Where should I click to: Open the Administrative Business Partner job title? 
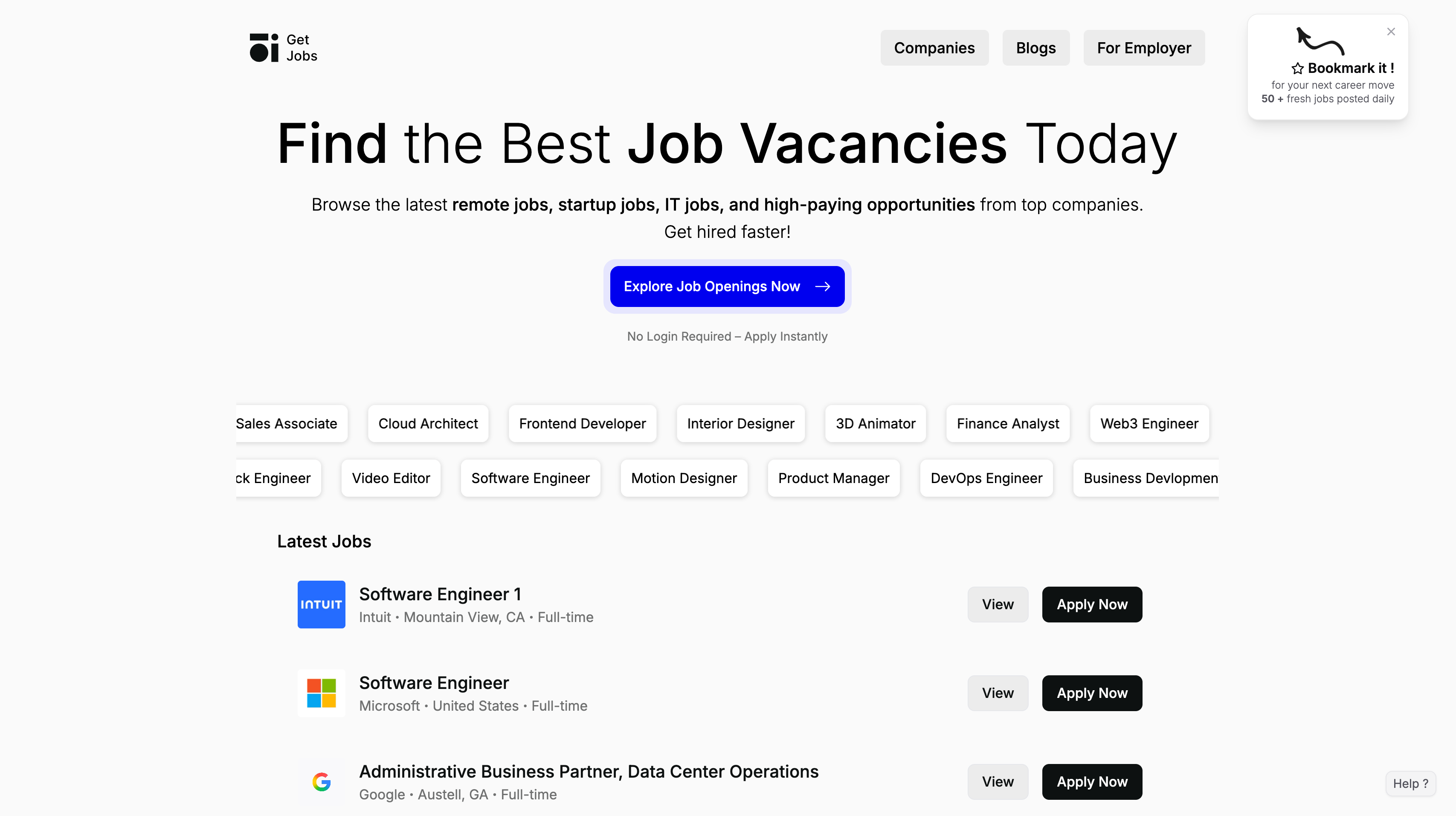coord(589,771)
